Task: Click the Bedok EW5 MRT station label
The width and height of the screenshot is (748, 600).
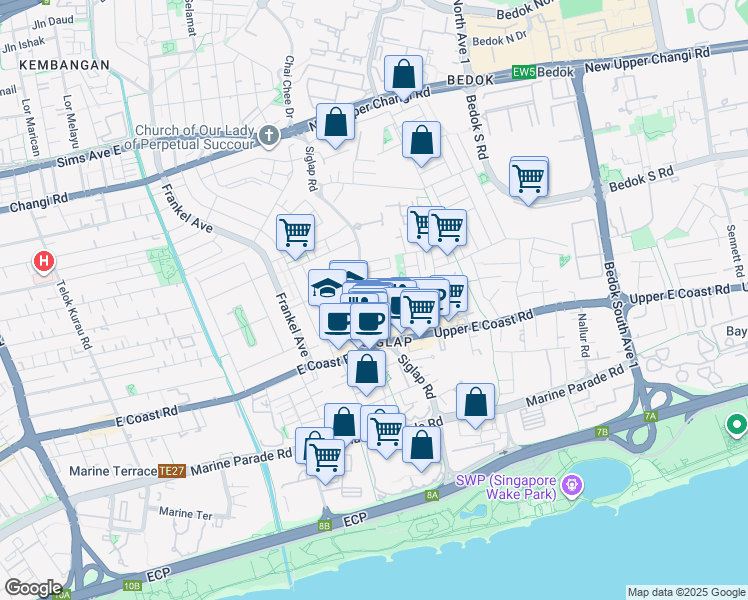Action: tap(545, 72)
